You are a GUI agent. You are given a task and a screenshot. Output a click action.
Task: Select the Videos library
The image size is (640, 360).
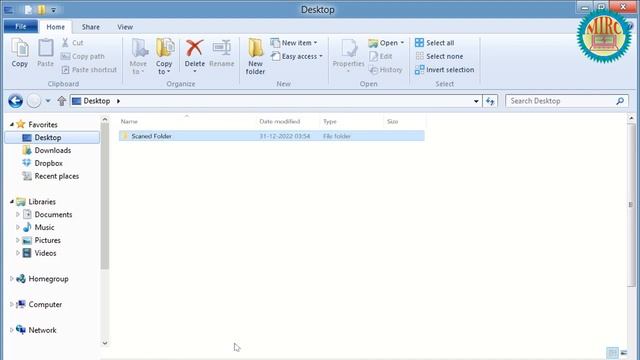pos(45,253)
